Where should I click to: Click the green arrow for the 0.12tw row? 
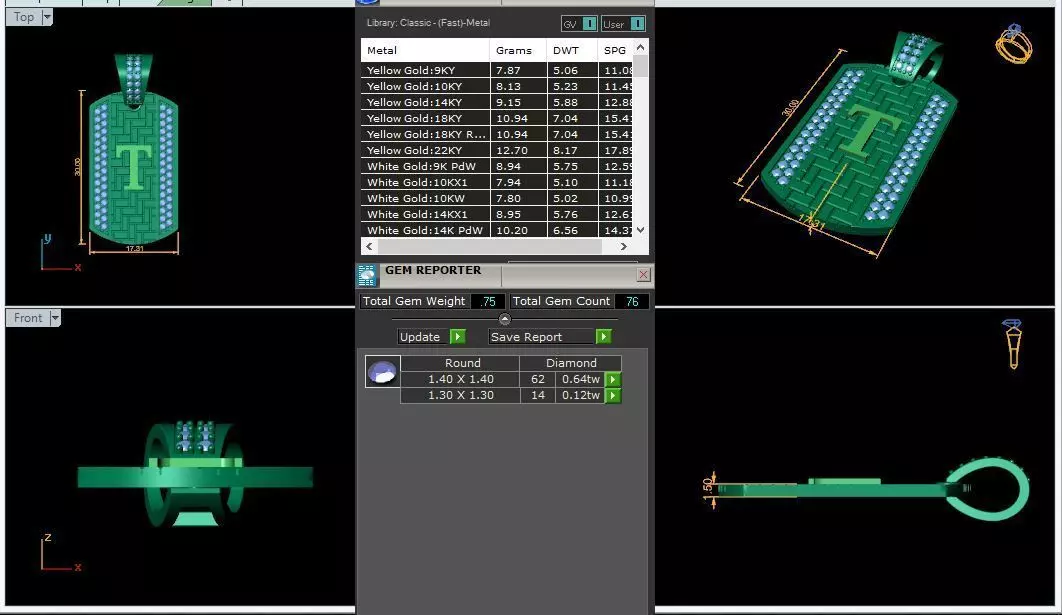click(x=613, y=396)
